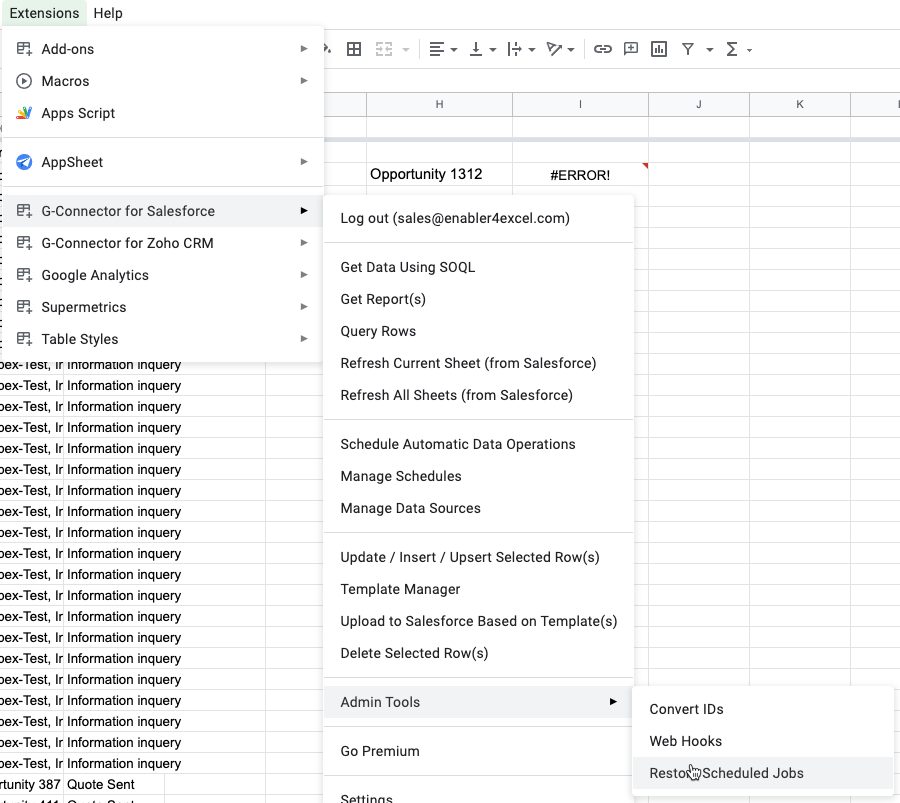Screen dimensions: 900x803
Task: Select Quote Sent cell in Opportunity 387 row
Action: point(114,785)
